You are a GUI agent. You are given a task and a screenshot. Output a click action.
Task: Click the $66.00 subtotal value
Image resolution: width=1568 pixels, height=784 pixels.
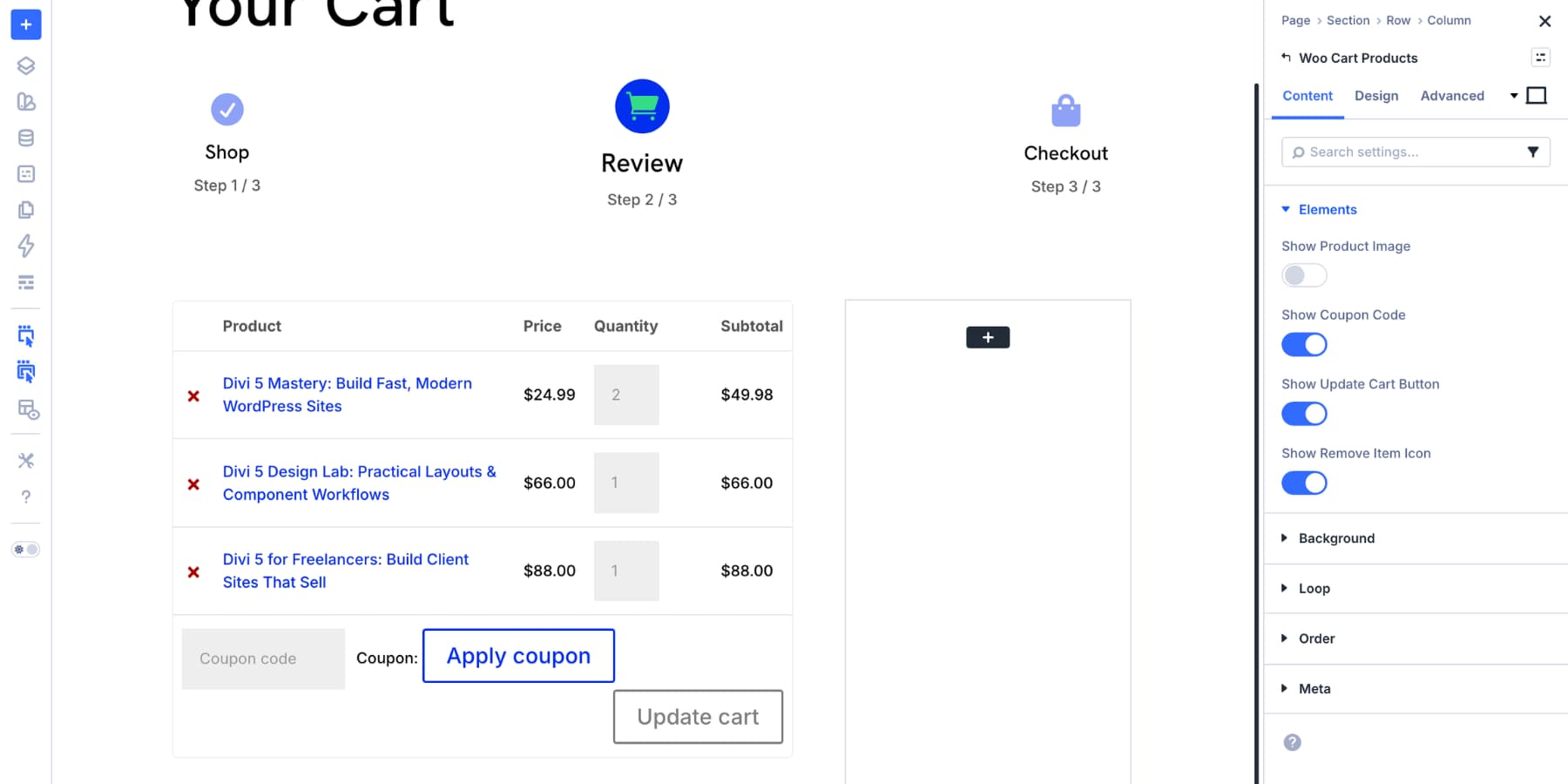point(747,483)
